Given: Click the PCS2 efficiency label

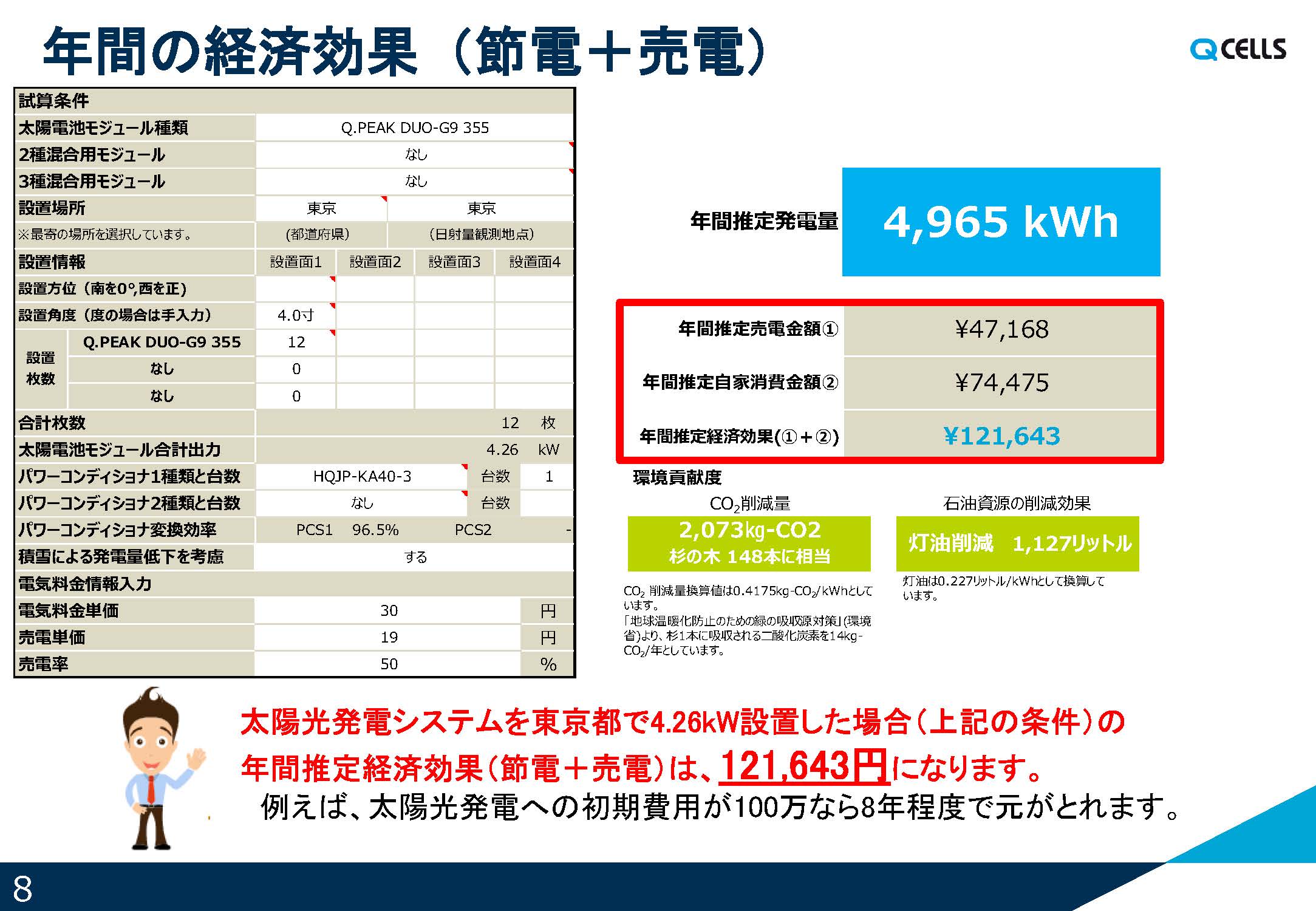Looking at the screenshot, I should click(x=472, y=530).
